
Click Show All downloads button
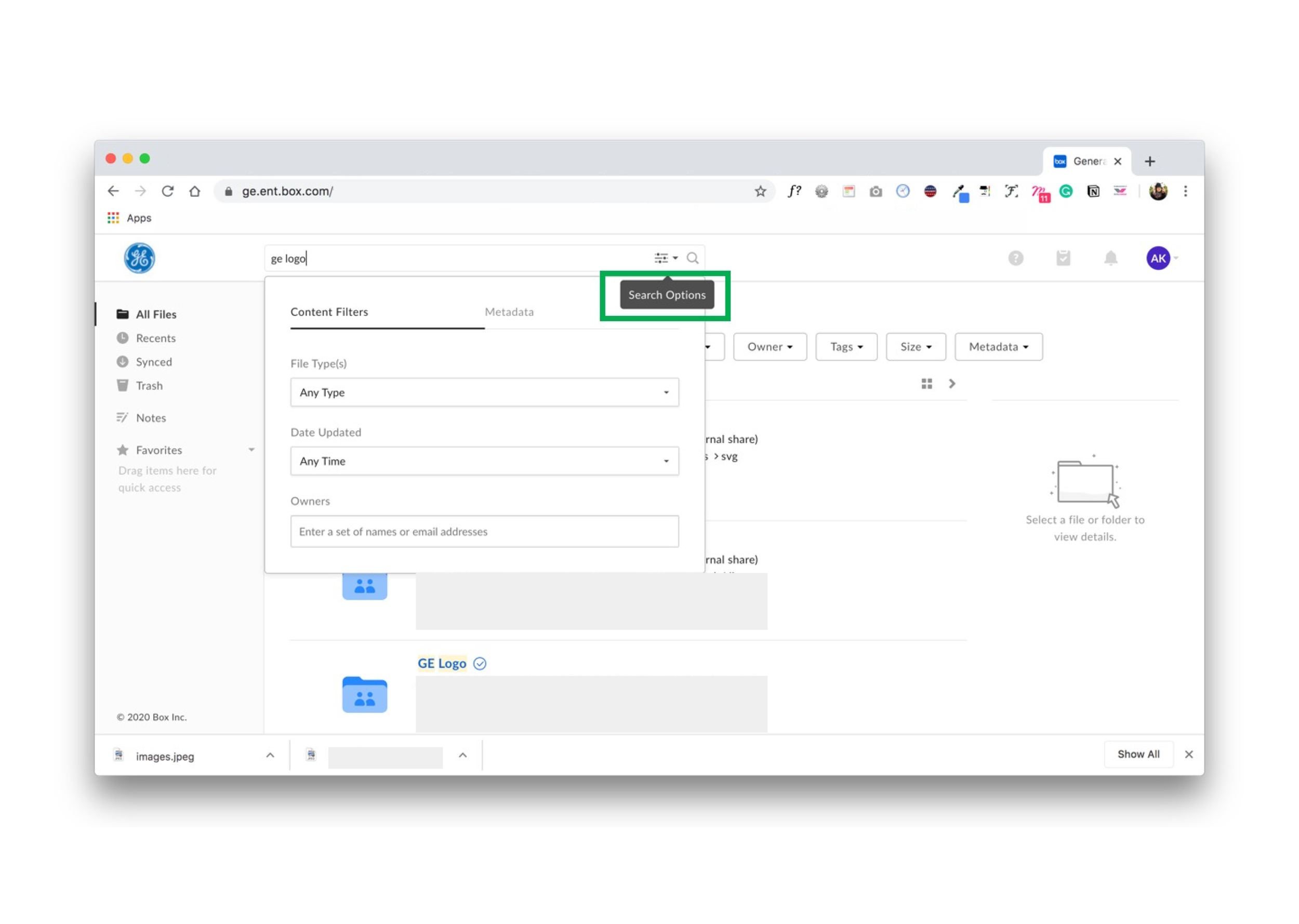(x=1138, y=754)
